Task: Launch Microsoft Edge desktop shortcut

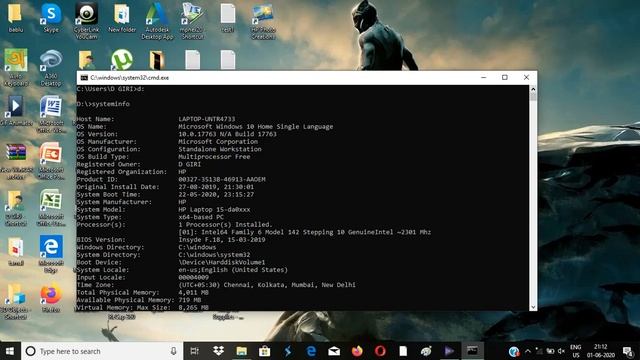Action: click(x=51, y=254)
